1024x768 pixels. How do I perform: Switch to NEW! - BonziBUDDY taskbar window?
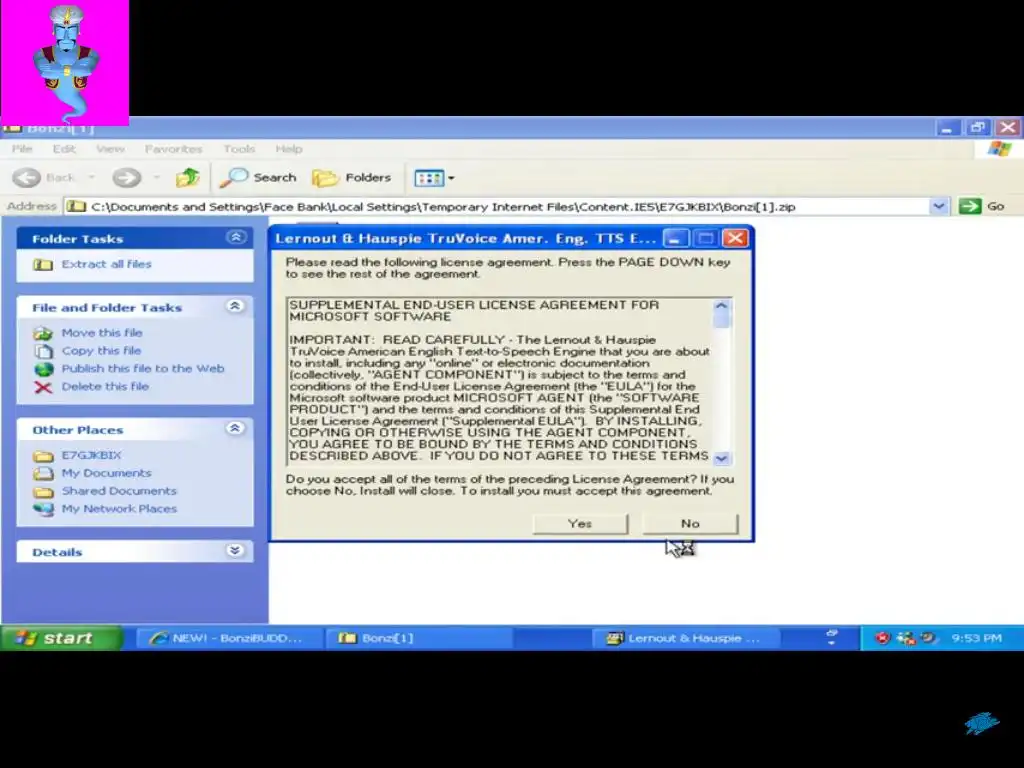point(229,638)
